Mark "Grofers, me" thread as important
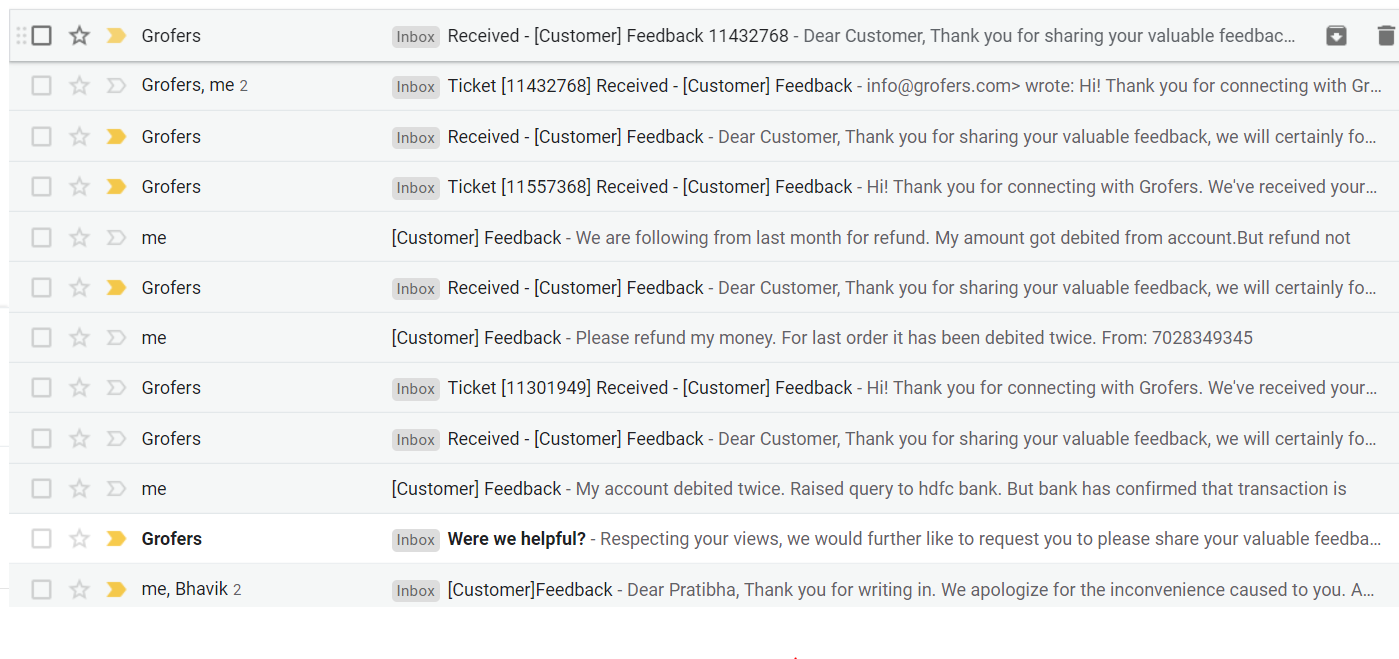This screenshot has width=1399, height=659. [116, 86]
